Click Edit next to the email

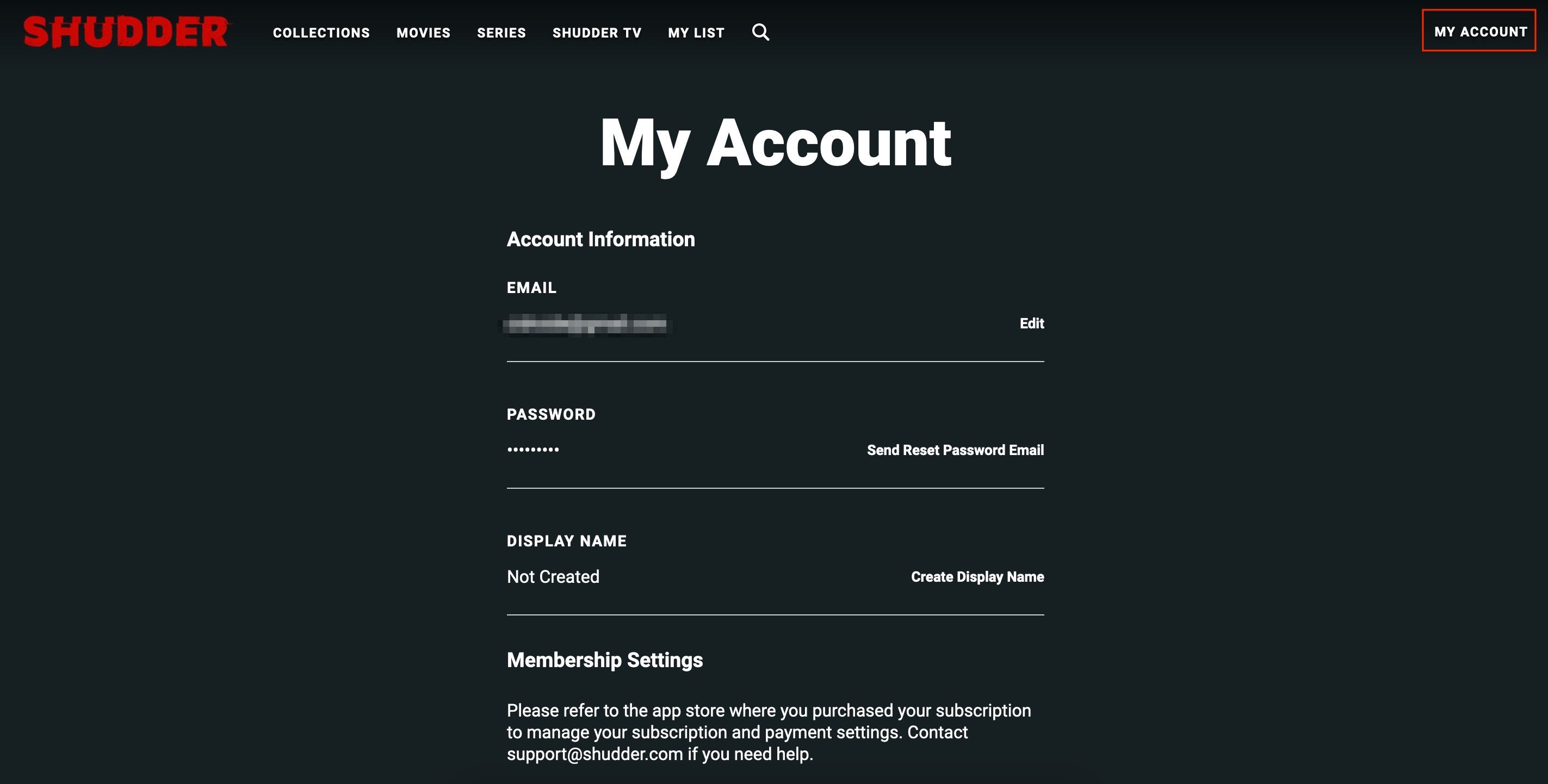(1031, 324)
